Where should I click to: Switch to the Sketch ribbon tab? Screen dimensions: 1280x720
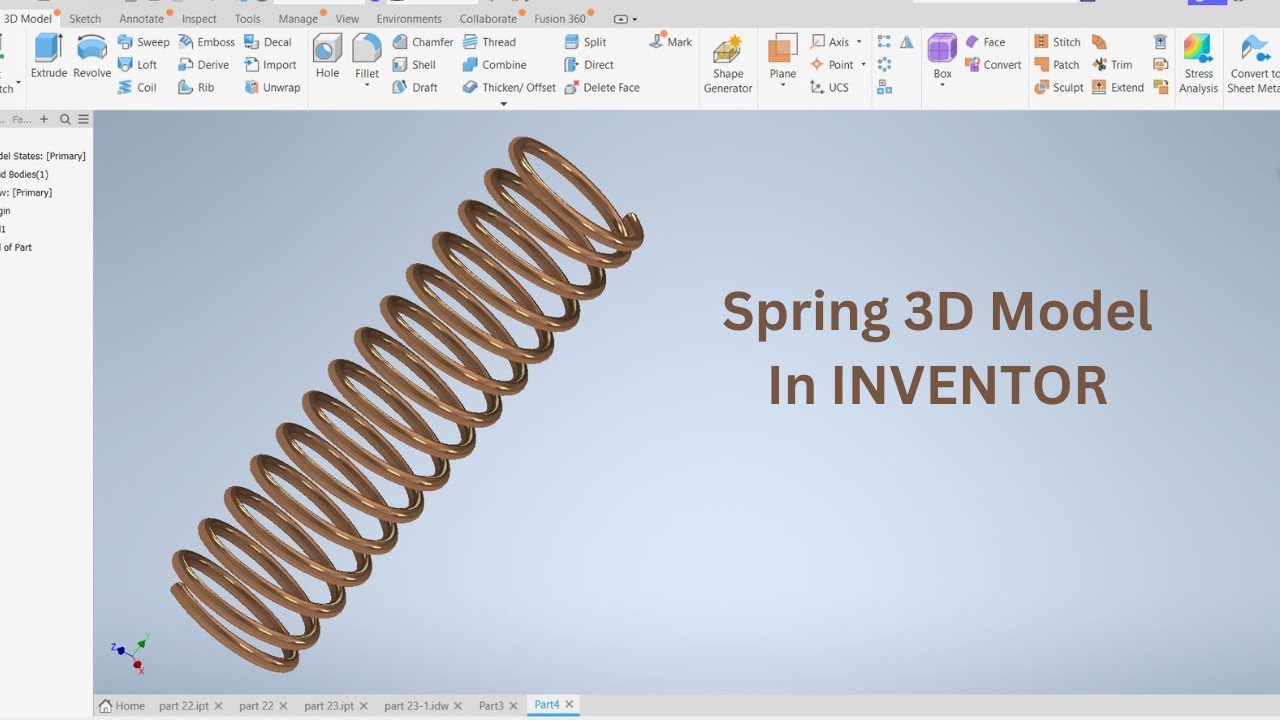click(x=85, y=19)
